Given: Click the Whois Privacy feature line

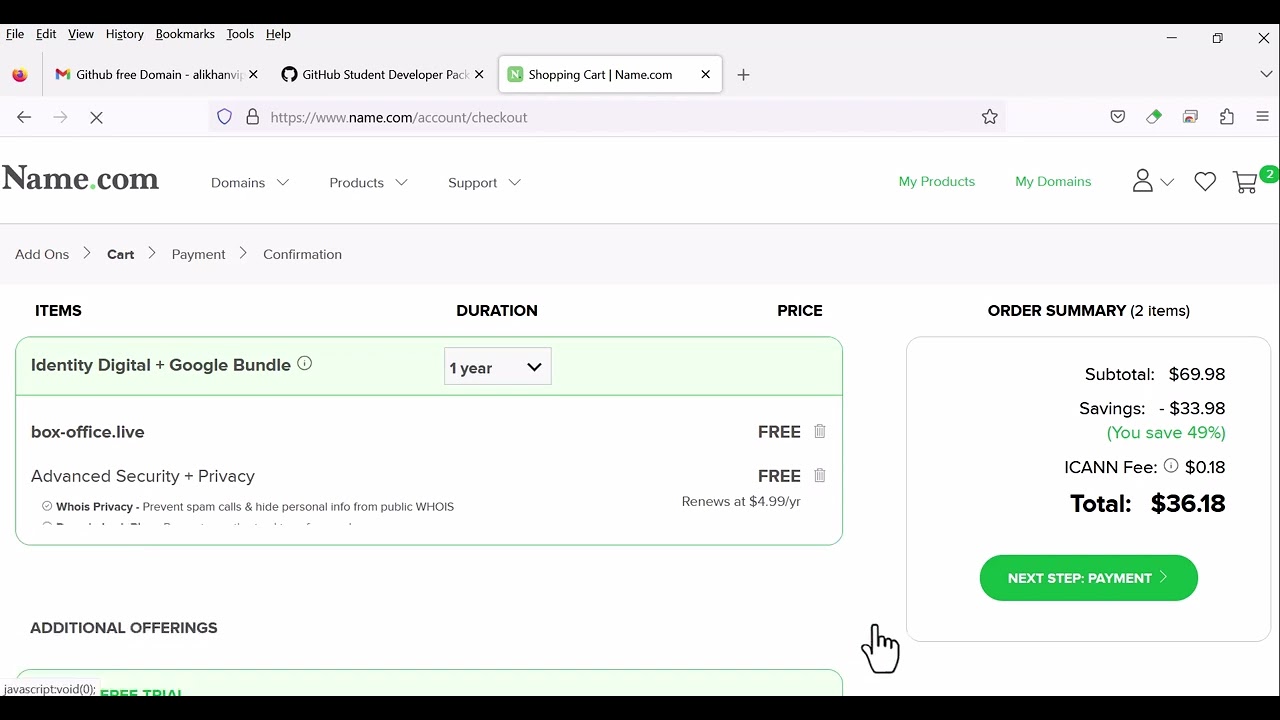Looking at the screenshot, I should pos(248,507).
